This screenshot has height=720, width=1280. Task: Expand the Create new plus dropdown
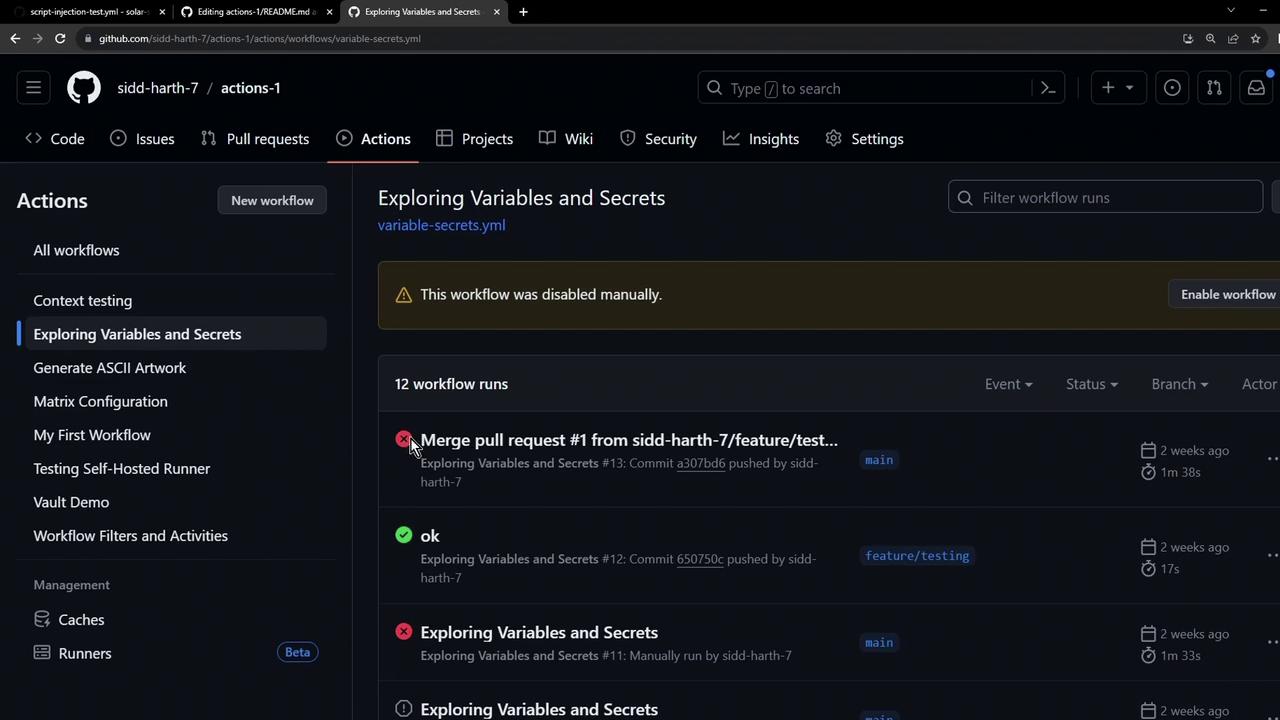1118,88
